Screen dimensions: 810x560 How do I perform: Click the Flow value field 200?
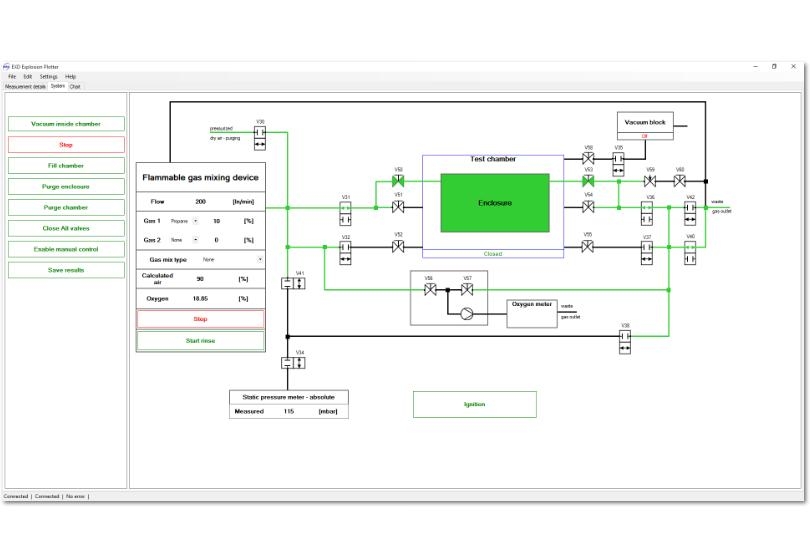click(200, 202)
